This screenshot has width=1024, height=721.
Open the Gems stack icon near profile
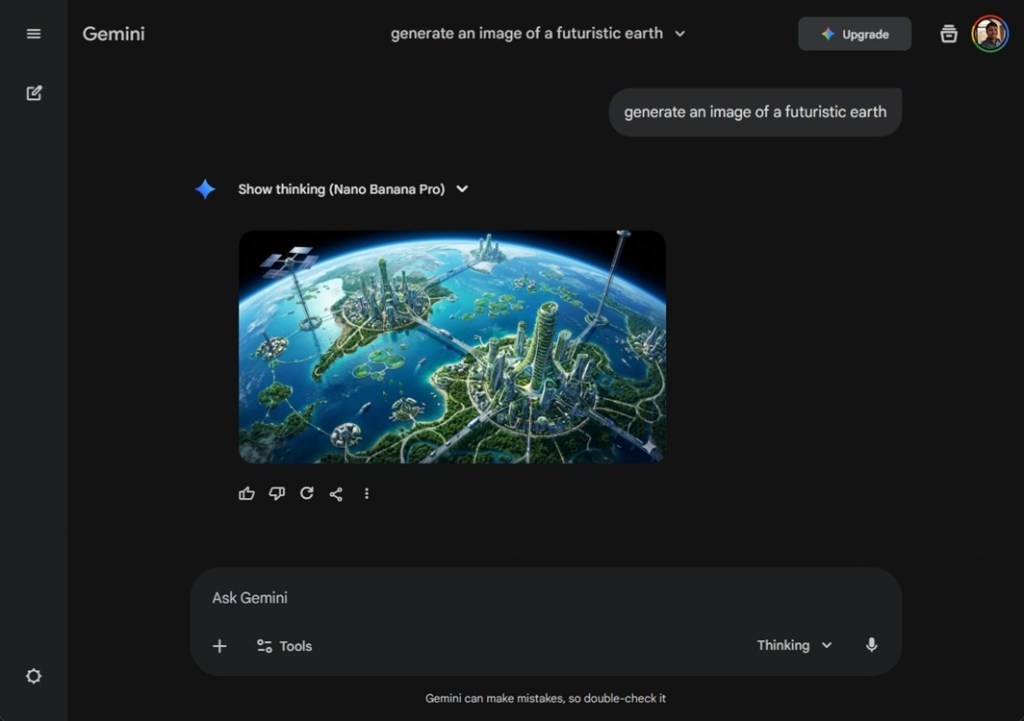click(948, 34)
